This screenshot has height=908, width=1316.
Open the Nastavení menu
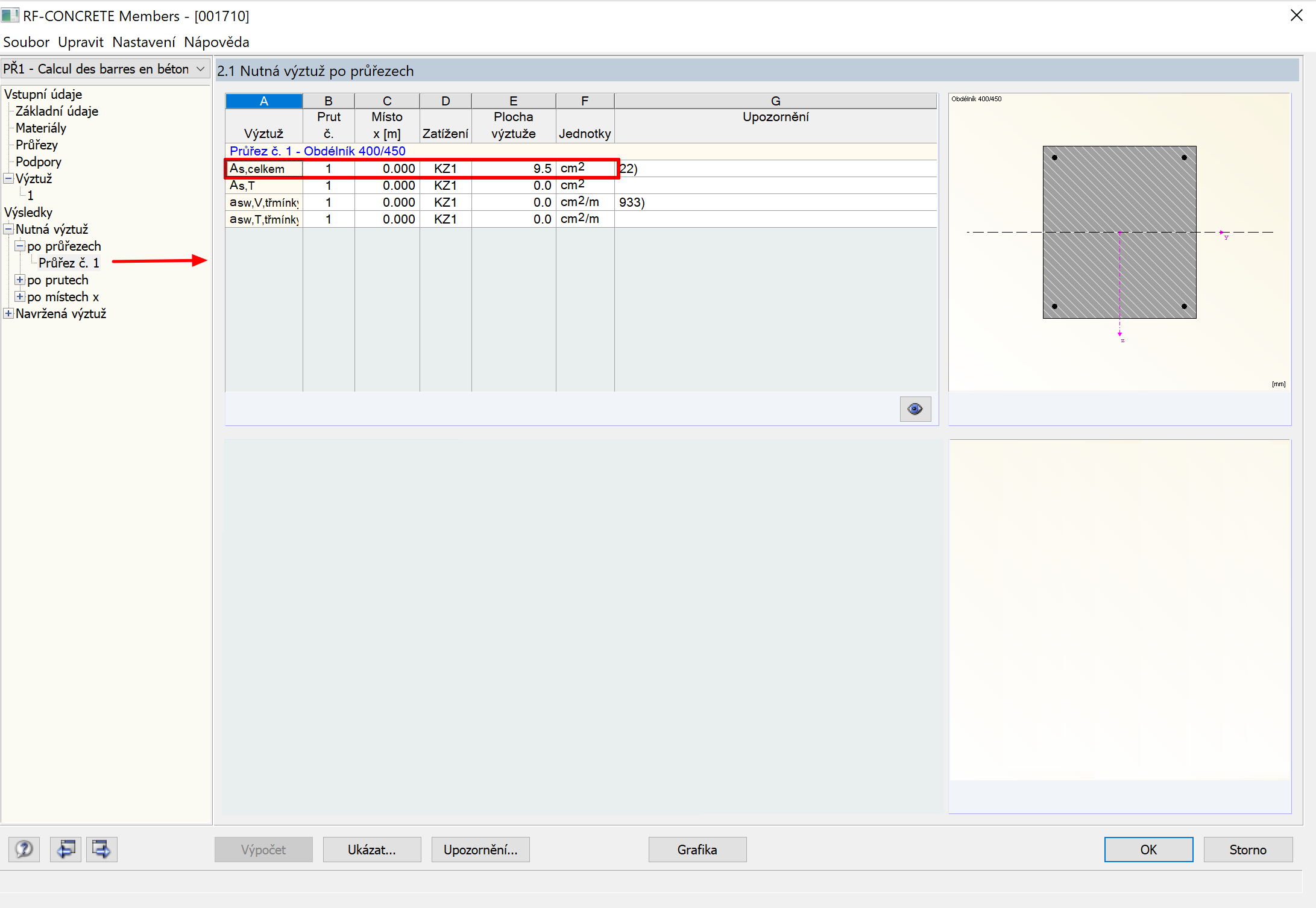(143, 42)
